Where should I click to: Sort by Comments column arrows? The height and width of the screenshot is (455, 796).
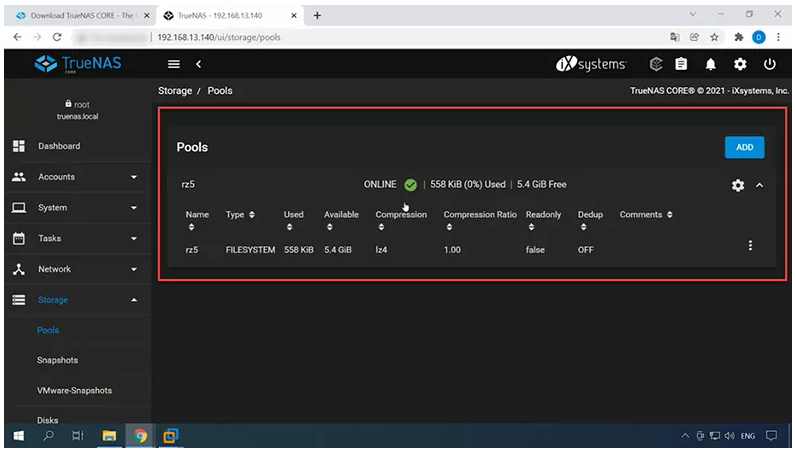click(x=670, y=215)
